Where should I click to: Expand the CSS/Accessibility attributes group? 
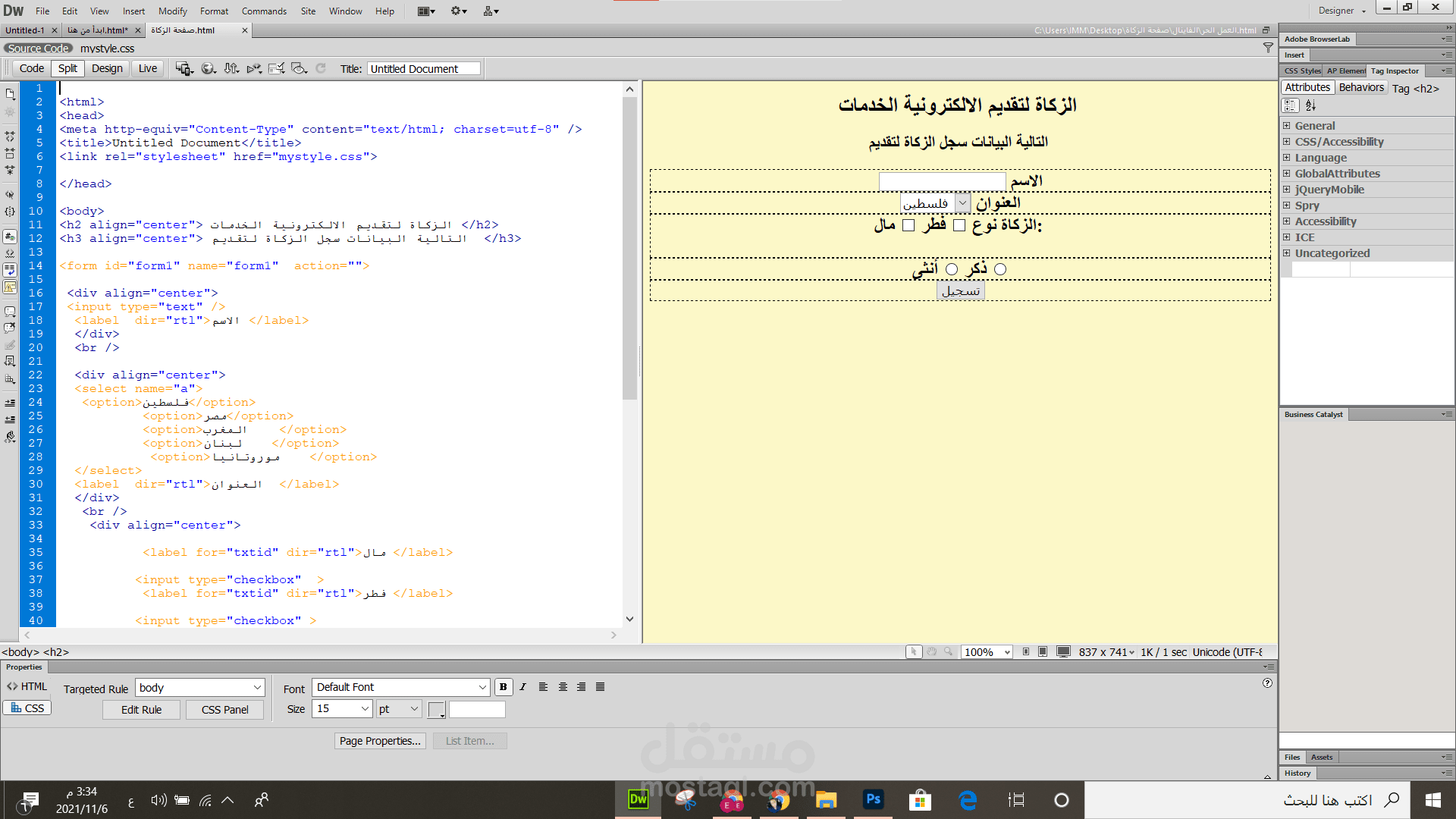1287,142
